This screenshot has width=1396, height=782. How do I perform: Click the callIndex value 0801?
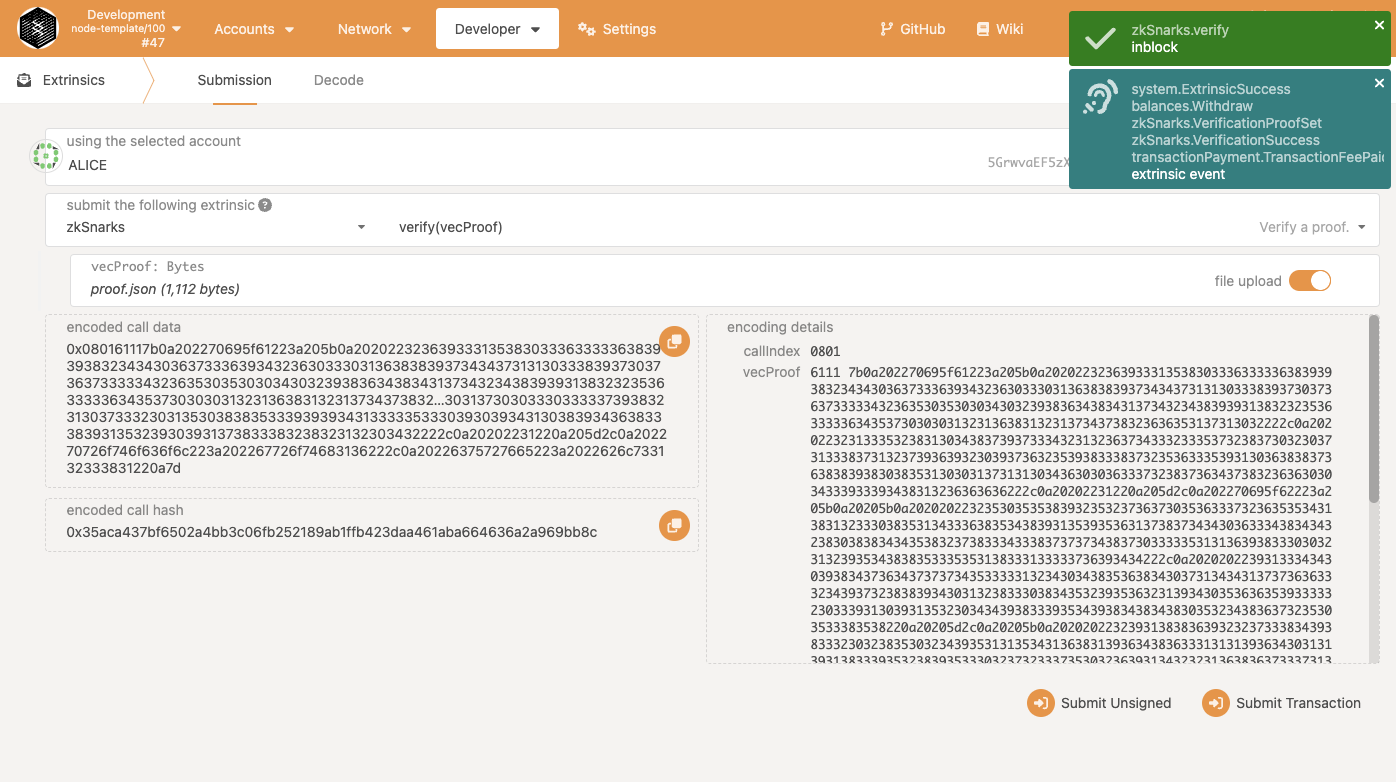(x=825, y=352)
